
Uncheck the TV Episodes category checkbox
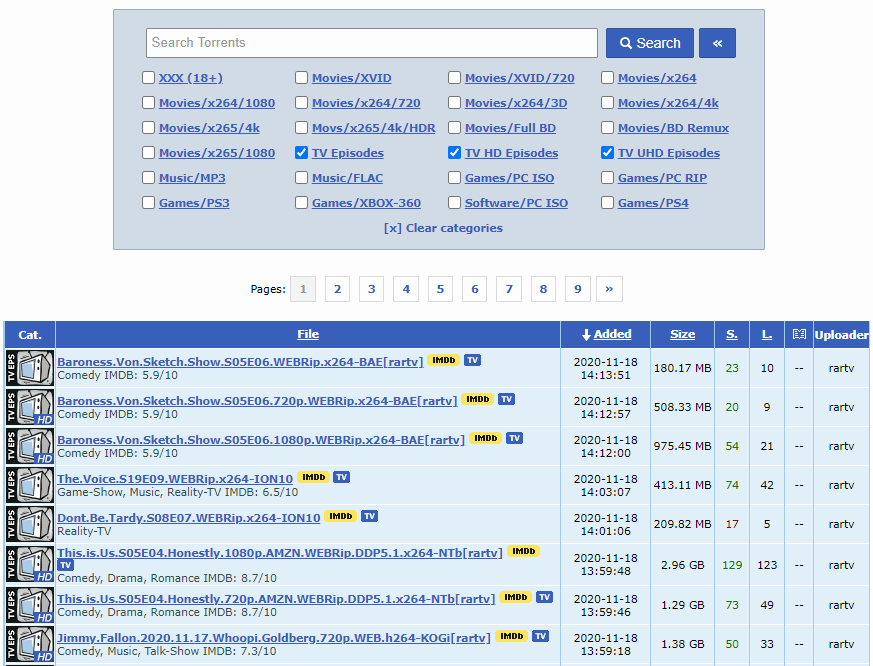click(301, 153)
